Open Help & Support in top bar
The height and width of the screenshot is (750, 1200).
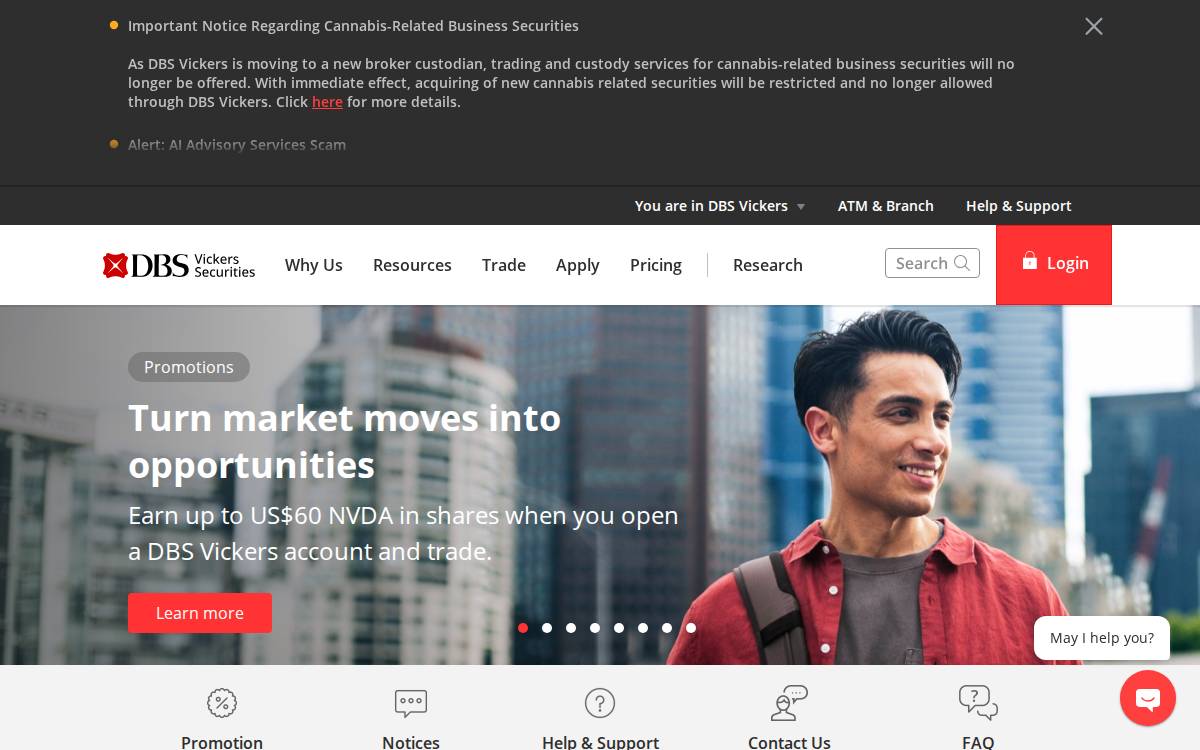pos(1018,206)
